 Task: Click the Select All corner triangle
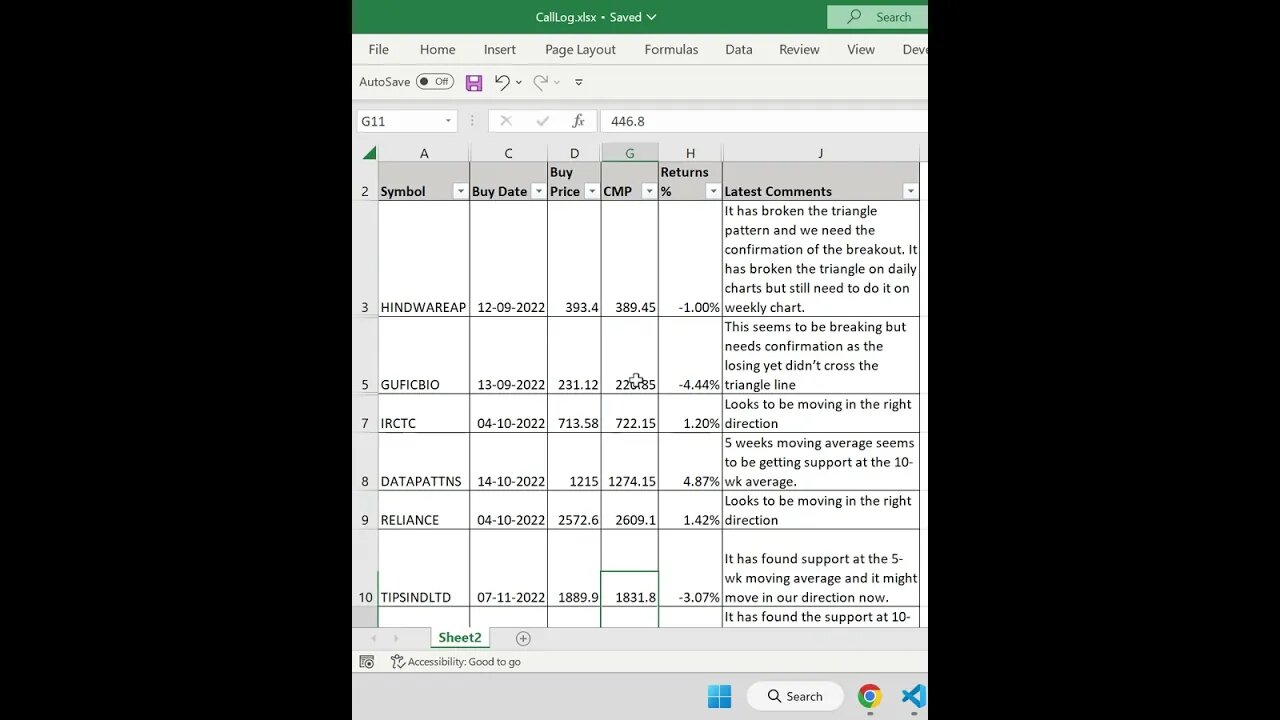point(369,153)
